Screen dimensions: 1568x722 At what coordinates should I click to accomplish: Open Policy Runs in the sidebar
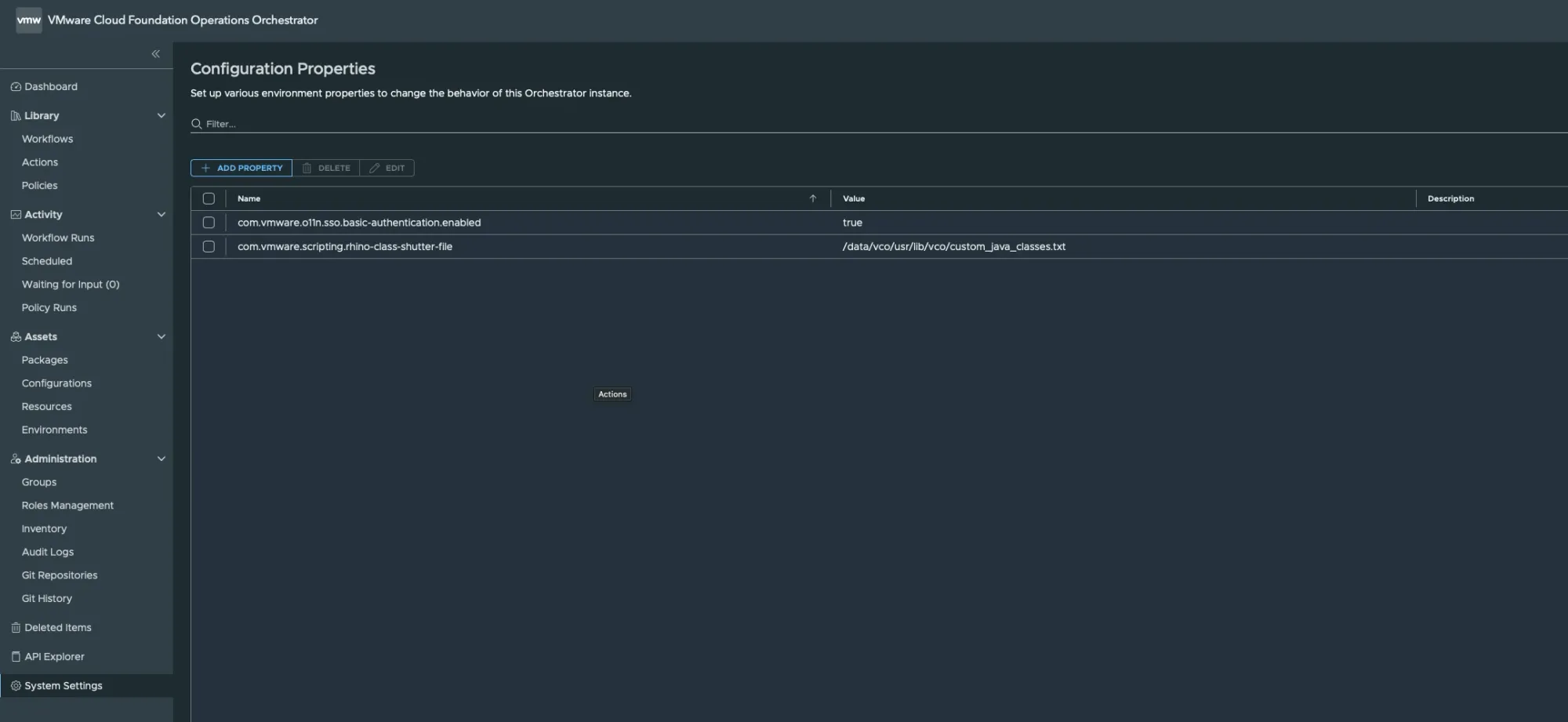[49, 308]
